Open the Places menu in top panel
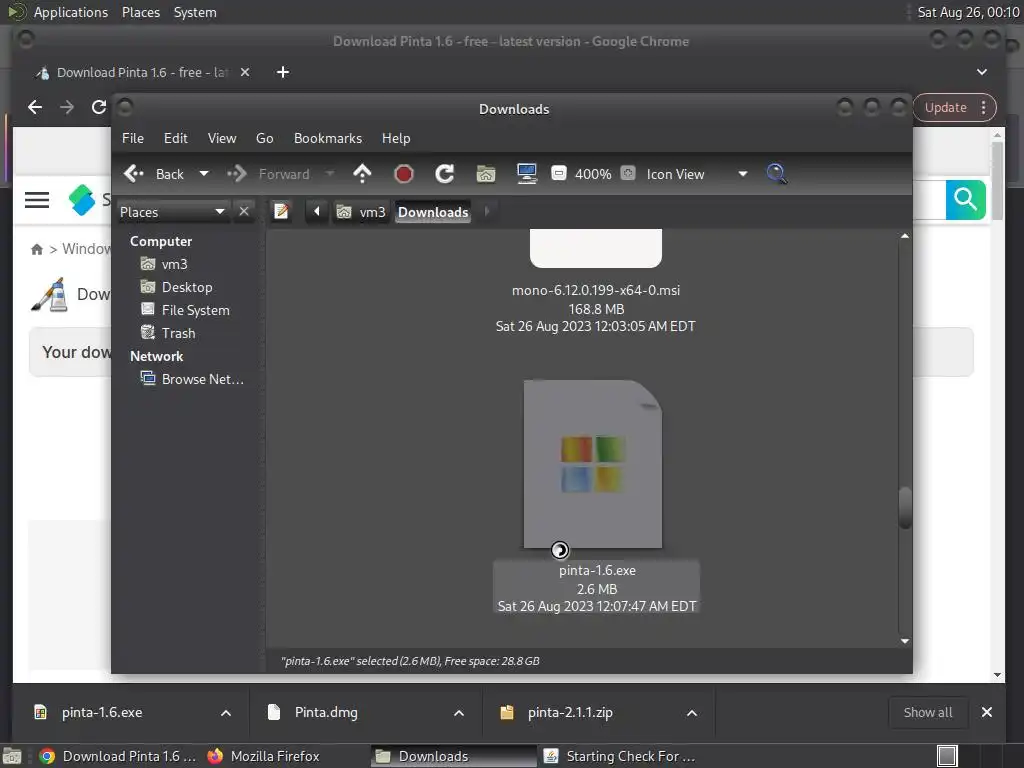The image size is (1024, 768). (141, 12)
